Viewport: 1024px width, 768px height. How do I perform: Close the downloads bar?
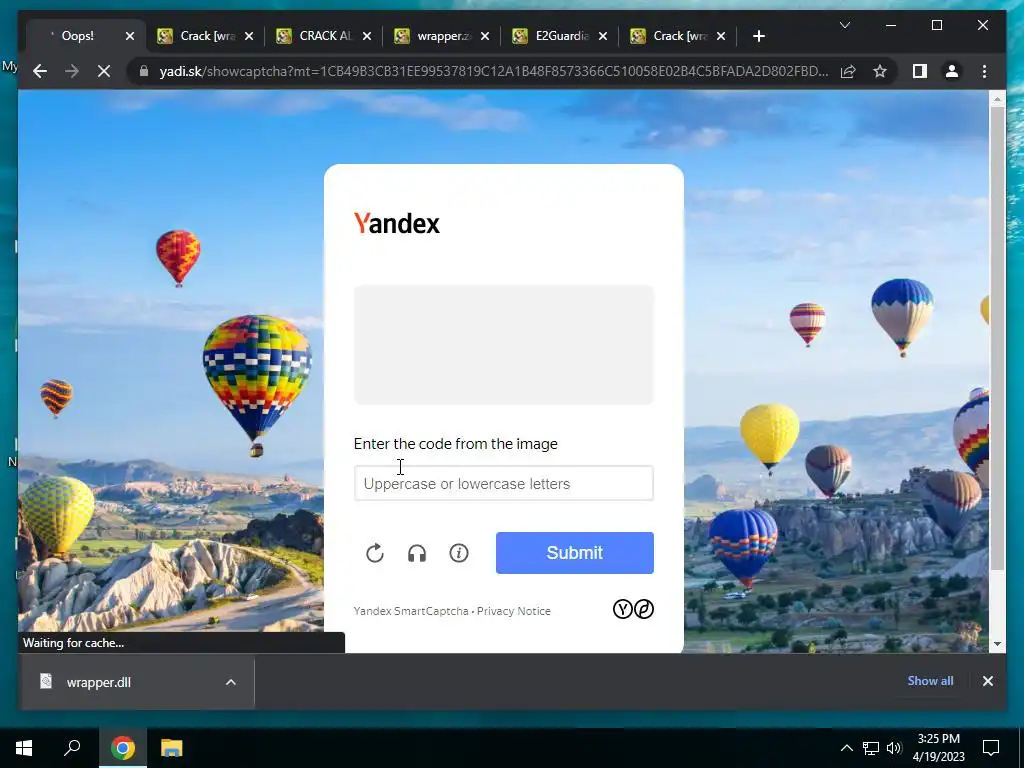tap(987, 681)
